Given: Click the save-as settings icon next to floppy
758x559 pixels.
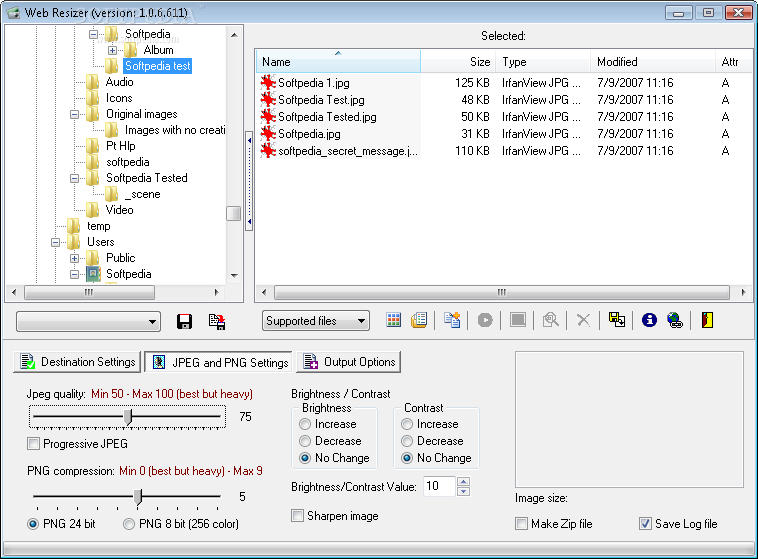Looking at the screenshot, I should coord(217,322).
